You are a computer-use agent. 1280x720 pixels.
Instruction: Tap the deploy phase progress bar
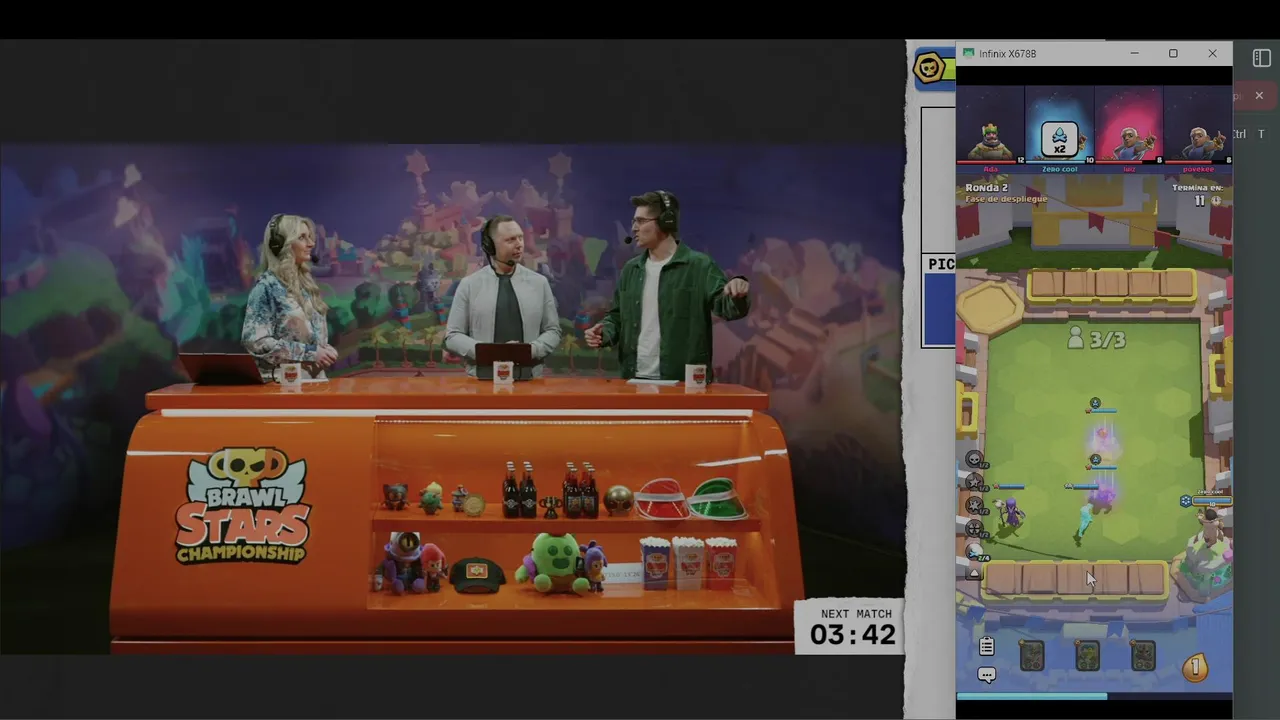pos(1094,696)
